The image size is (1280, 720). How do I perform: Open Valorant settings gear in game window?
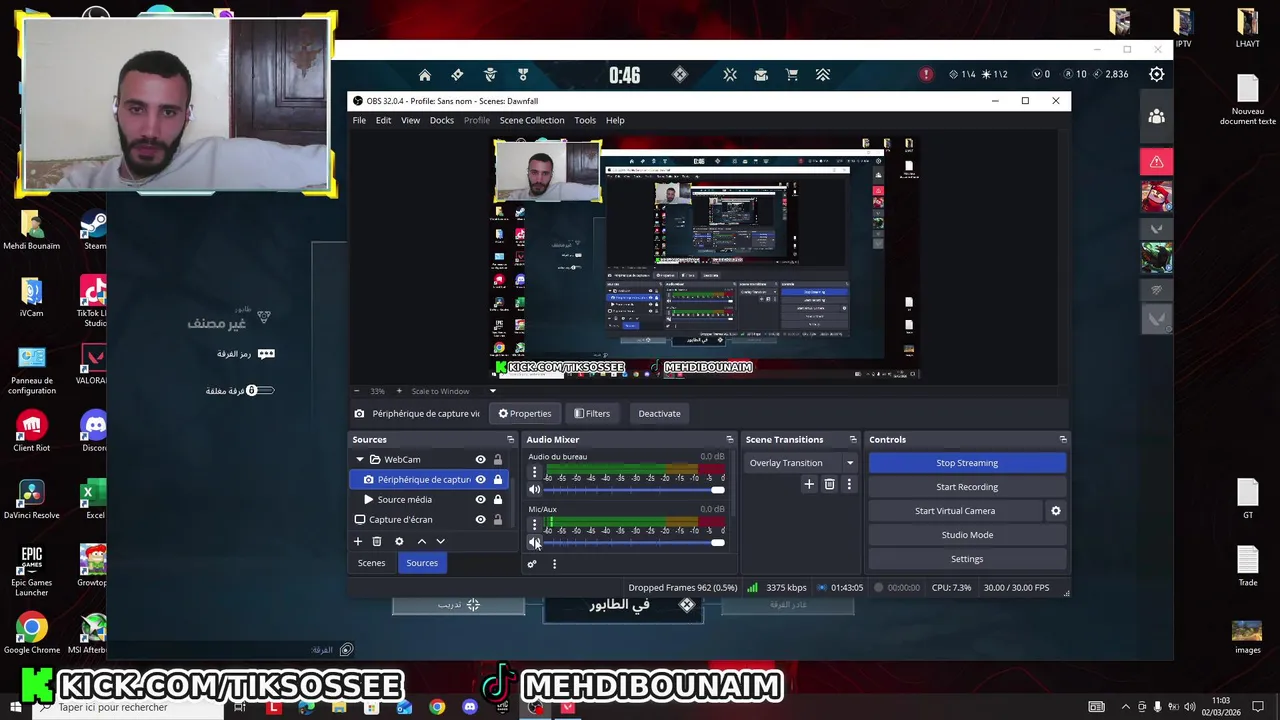pyautogui.click(x=1157, y=74)
